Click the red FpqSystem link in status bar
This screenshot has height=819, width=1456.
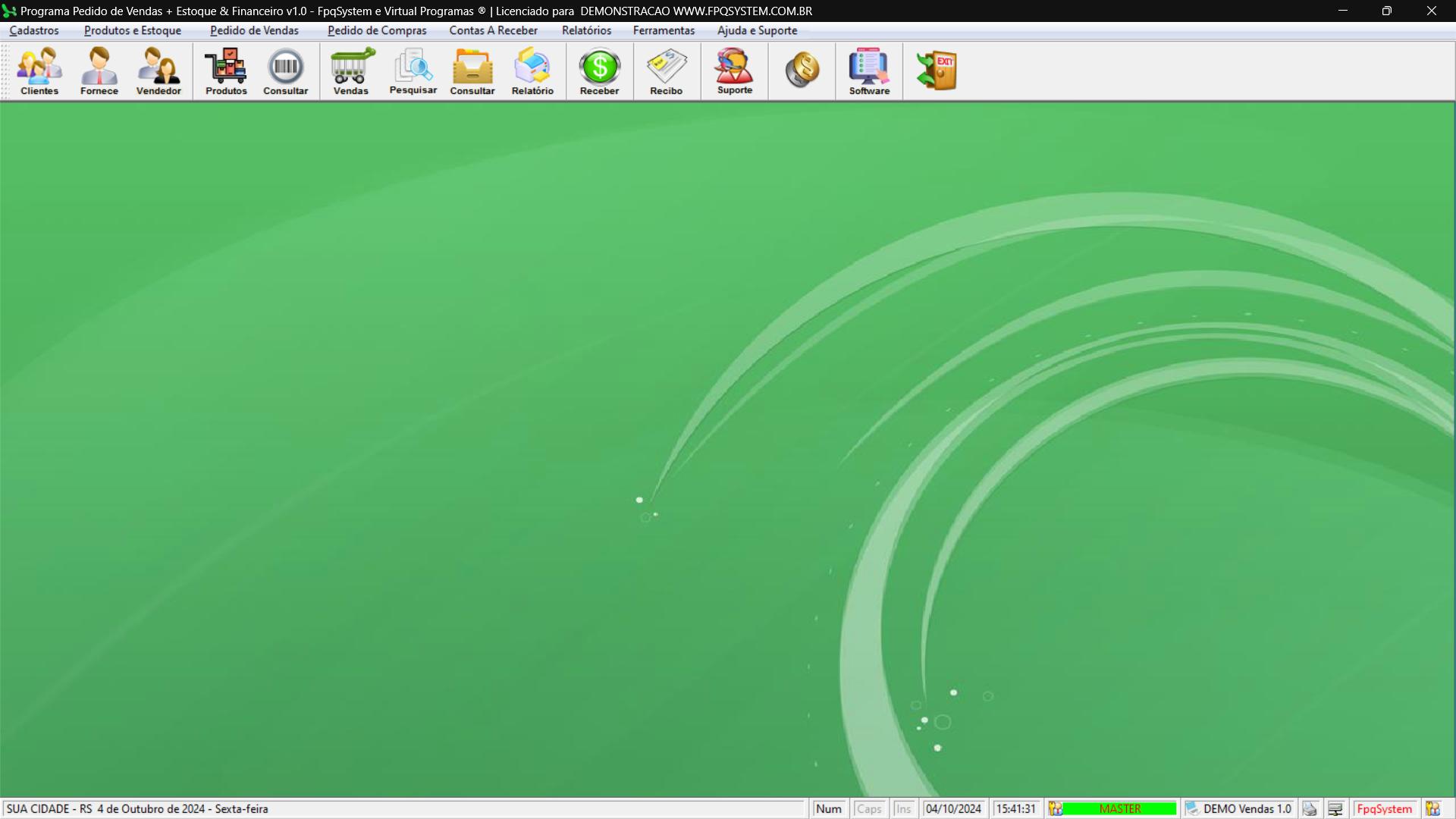coord(1384,809)
